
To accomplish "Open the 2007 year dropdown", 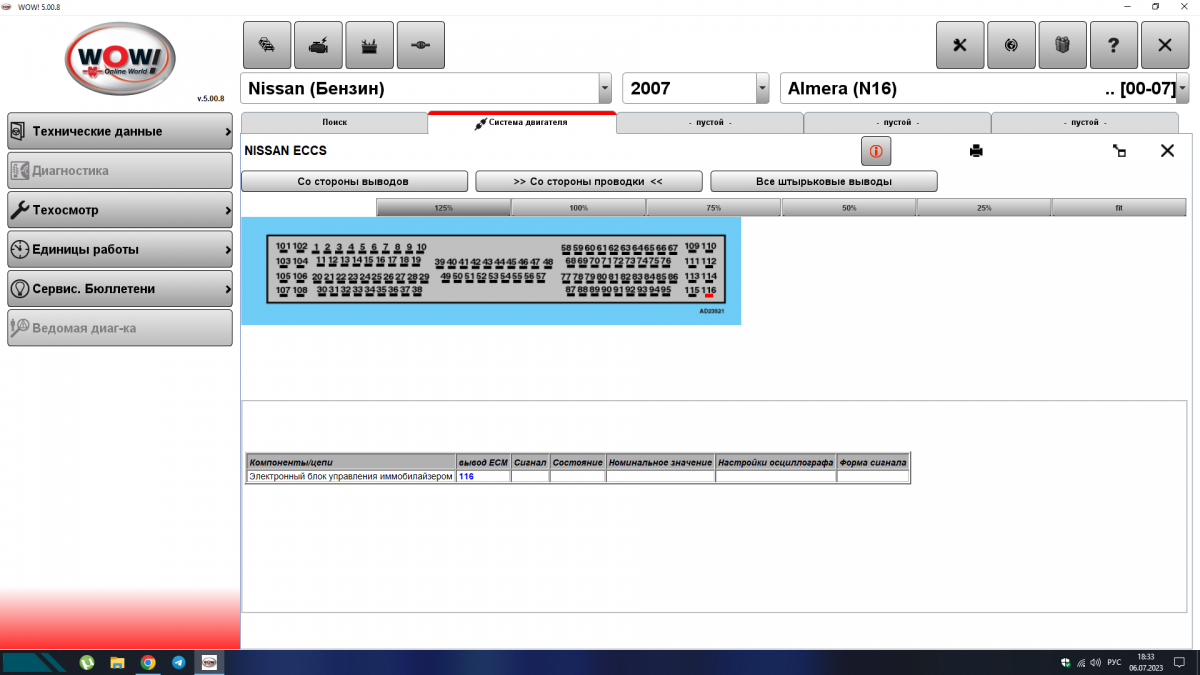I will [762, 88].
